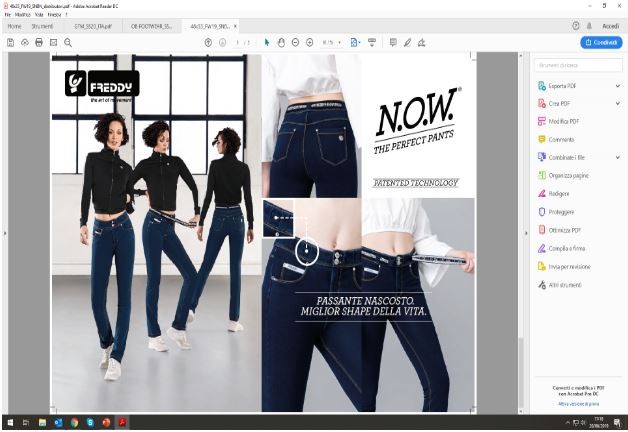The image size is (628, 432).
Task: Expand the left navigation pane arrow
Action: (x=5, y=233)
